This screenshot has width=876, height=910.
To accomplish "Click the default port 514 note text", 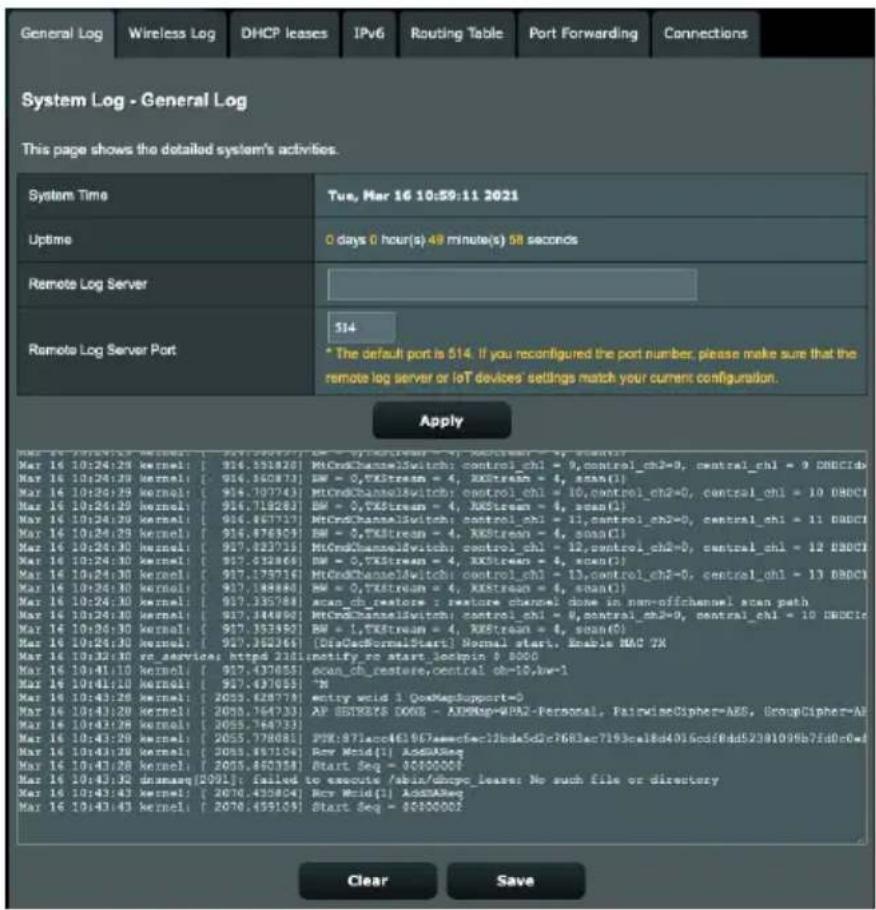I will click(x=590, y=366).
